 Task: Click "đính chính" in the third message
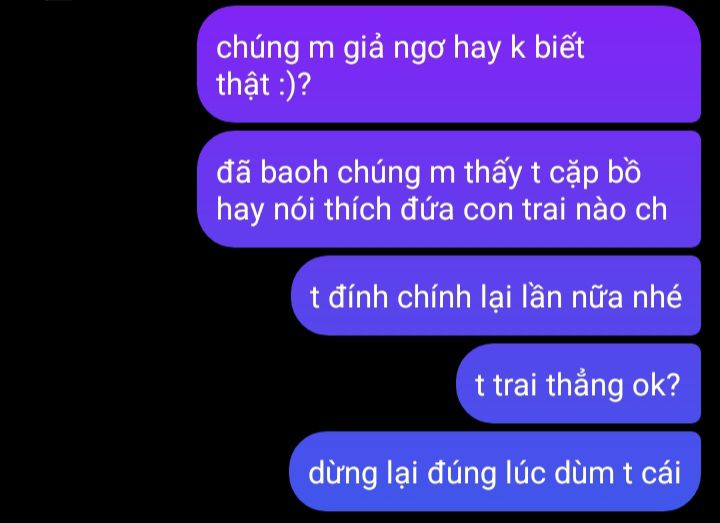(400, 297)
